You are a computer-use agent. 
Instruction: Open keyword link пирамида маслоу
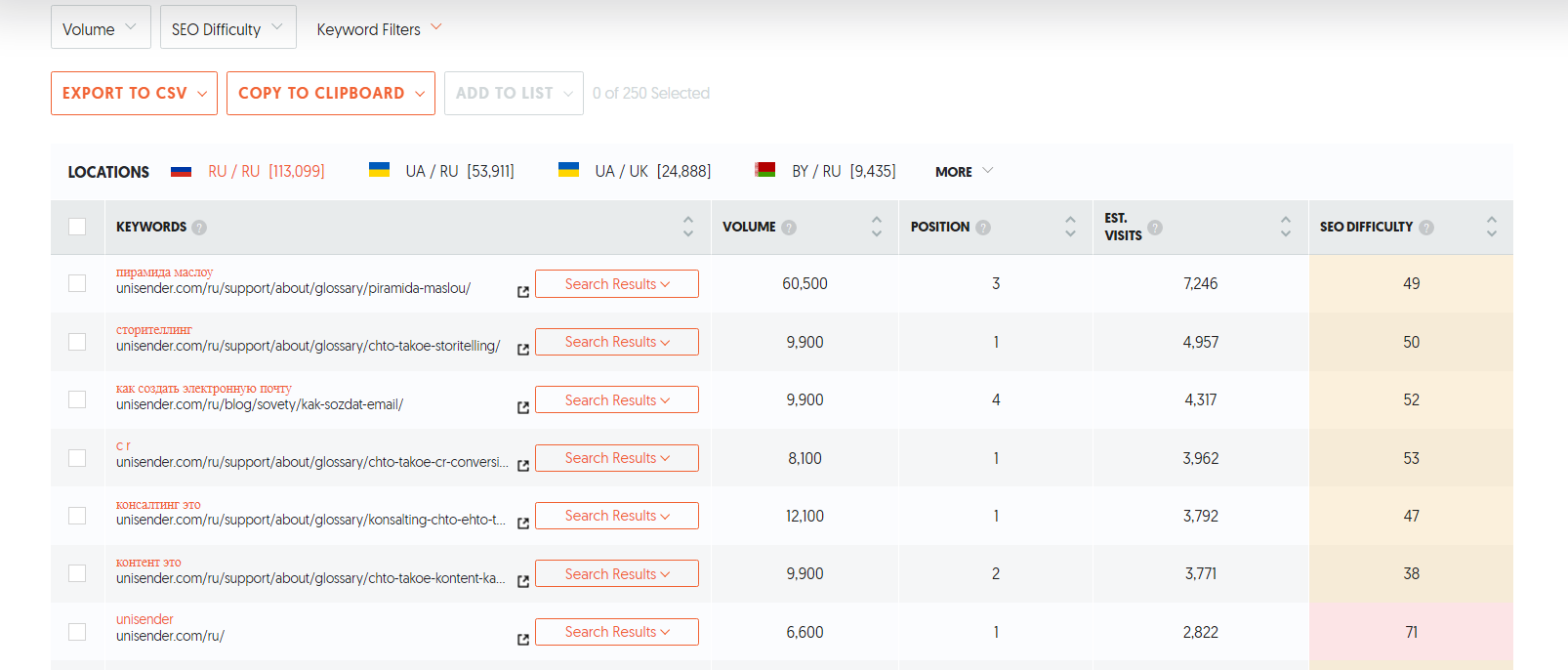tap(164, 272)
